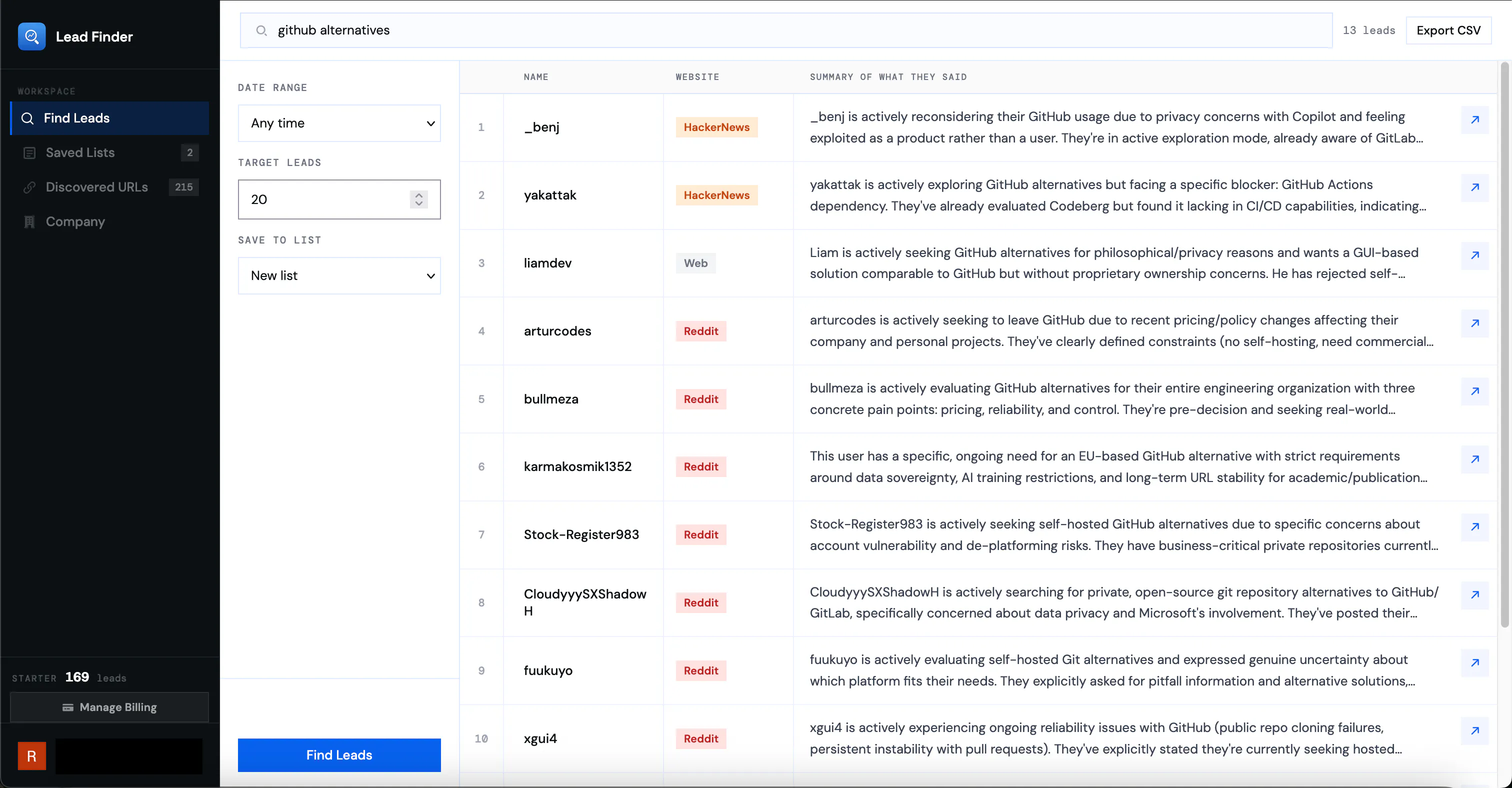
Task: Select the name Stock-Register983 in the table
Action: point(581,535)
